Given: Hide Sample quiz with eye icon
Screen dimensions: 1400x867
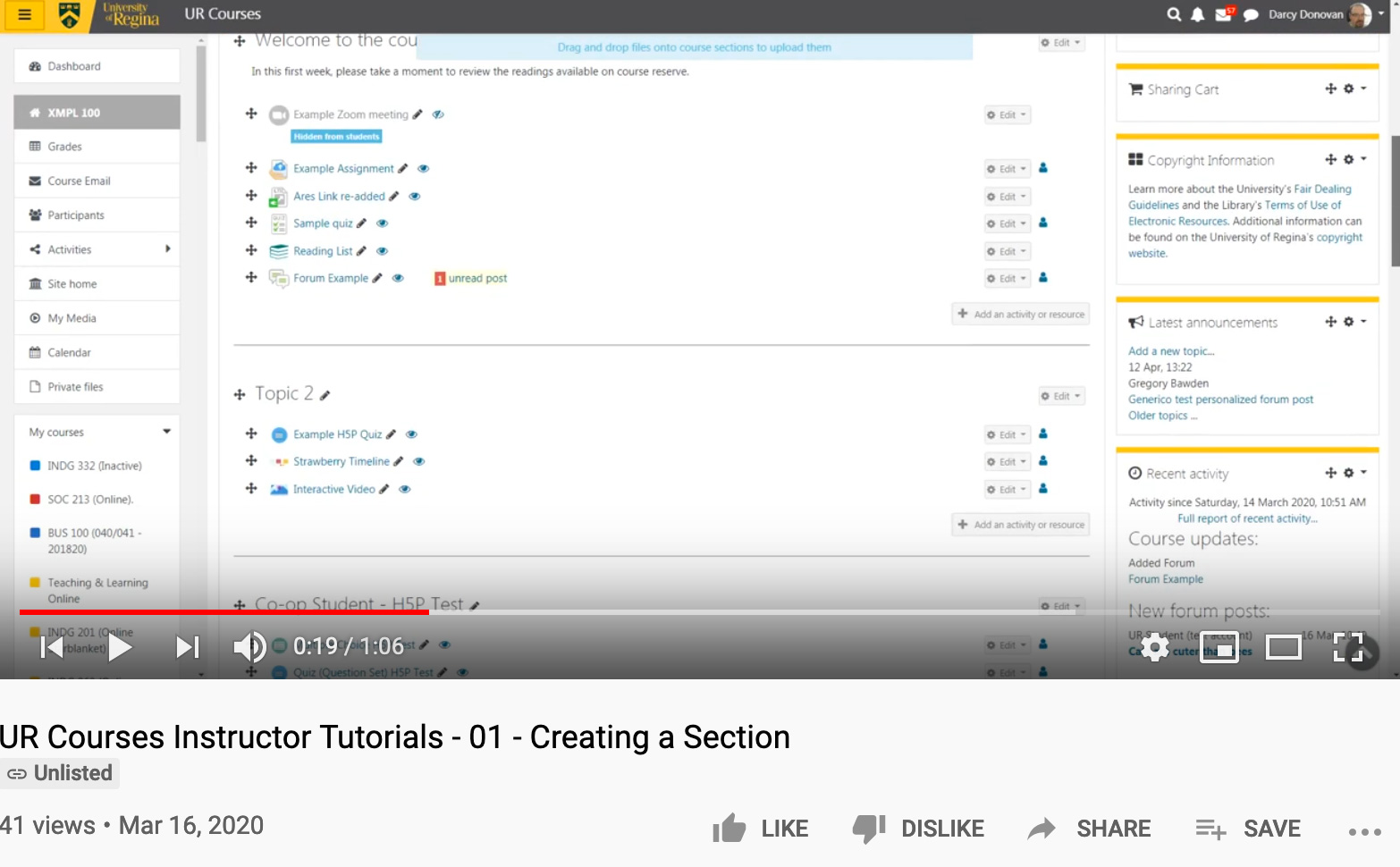Looking at the screenshot, I should pos(383,223).
